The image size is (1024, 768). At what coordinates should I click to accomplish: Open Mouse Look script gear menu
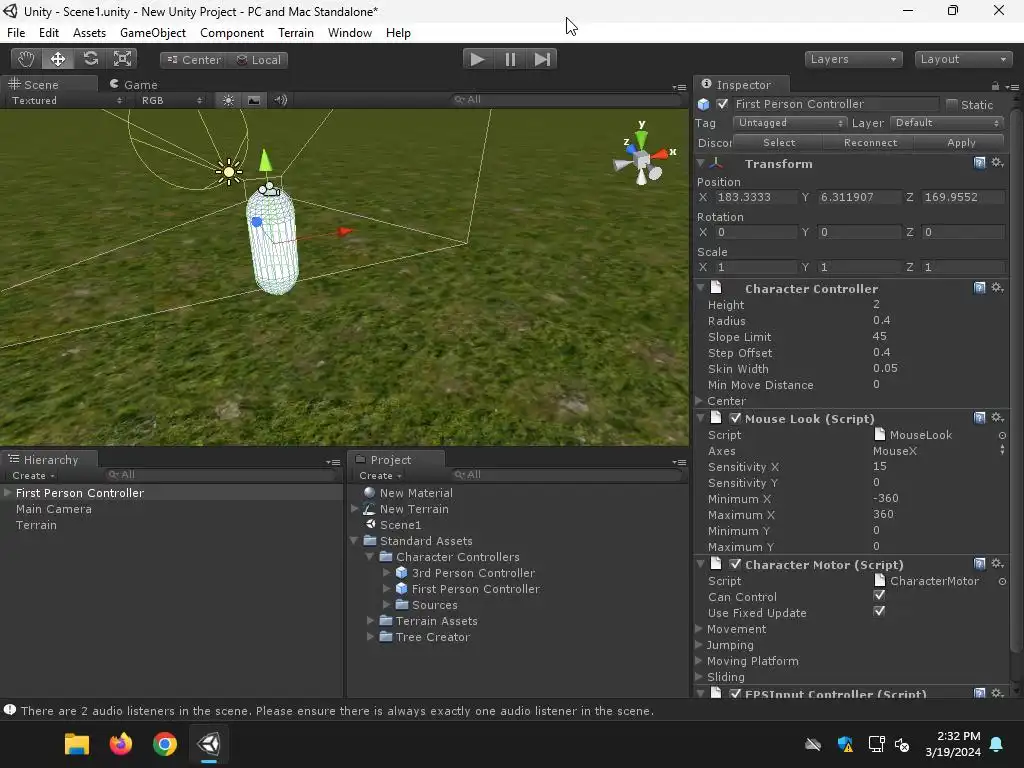997,417
